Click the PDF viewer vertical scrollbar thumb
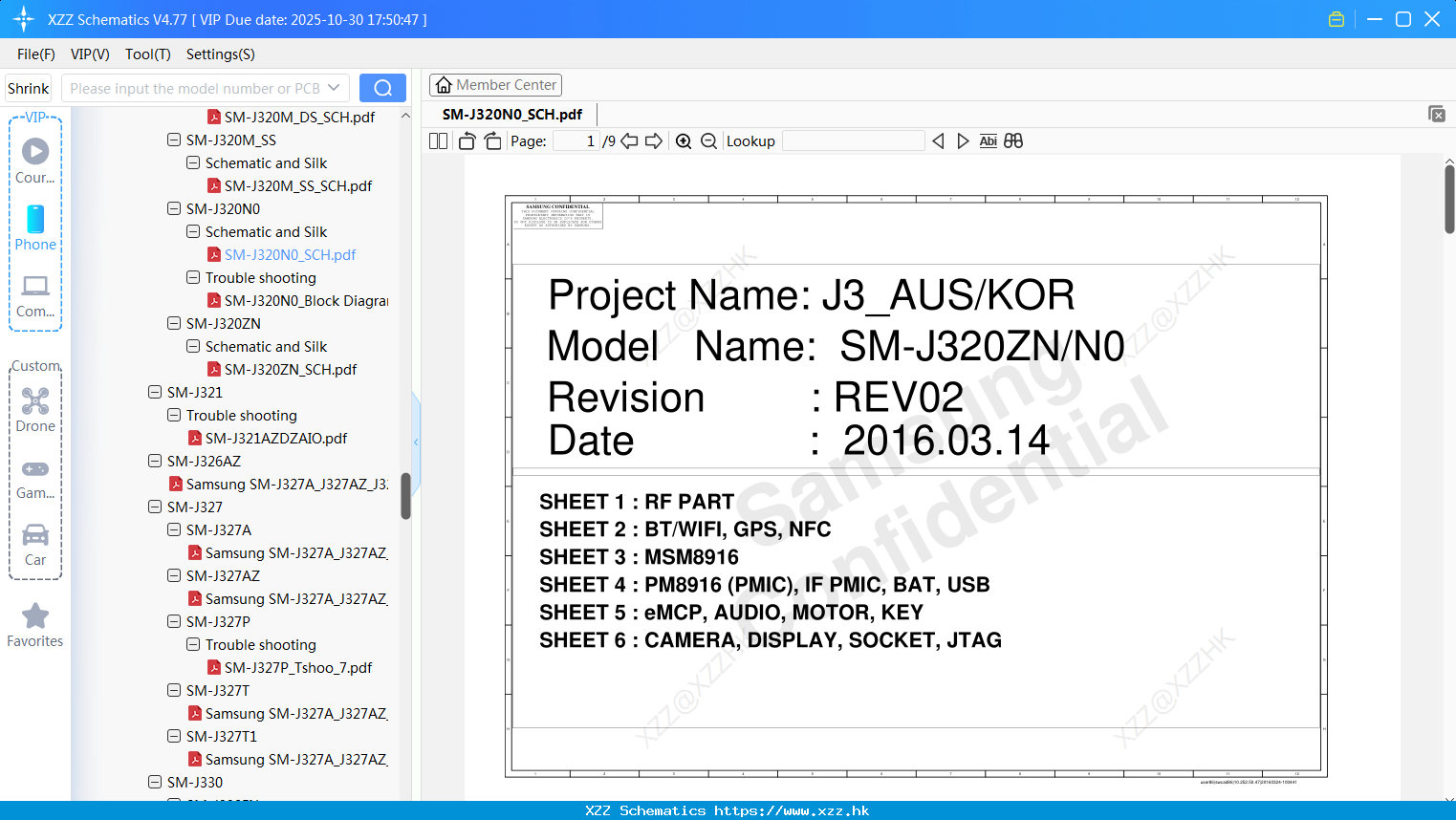 point(1449,199)
